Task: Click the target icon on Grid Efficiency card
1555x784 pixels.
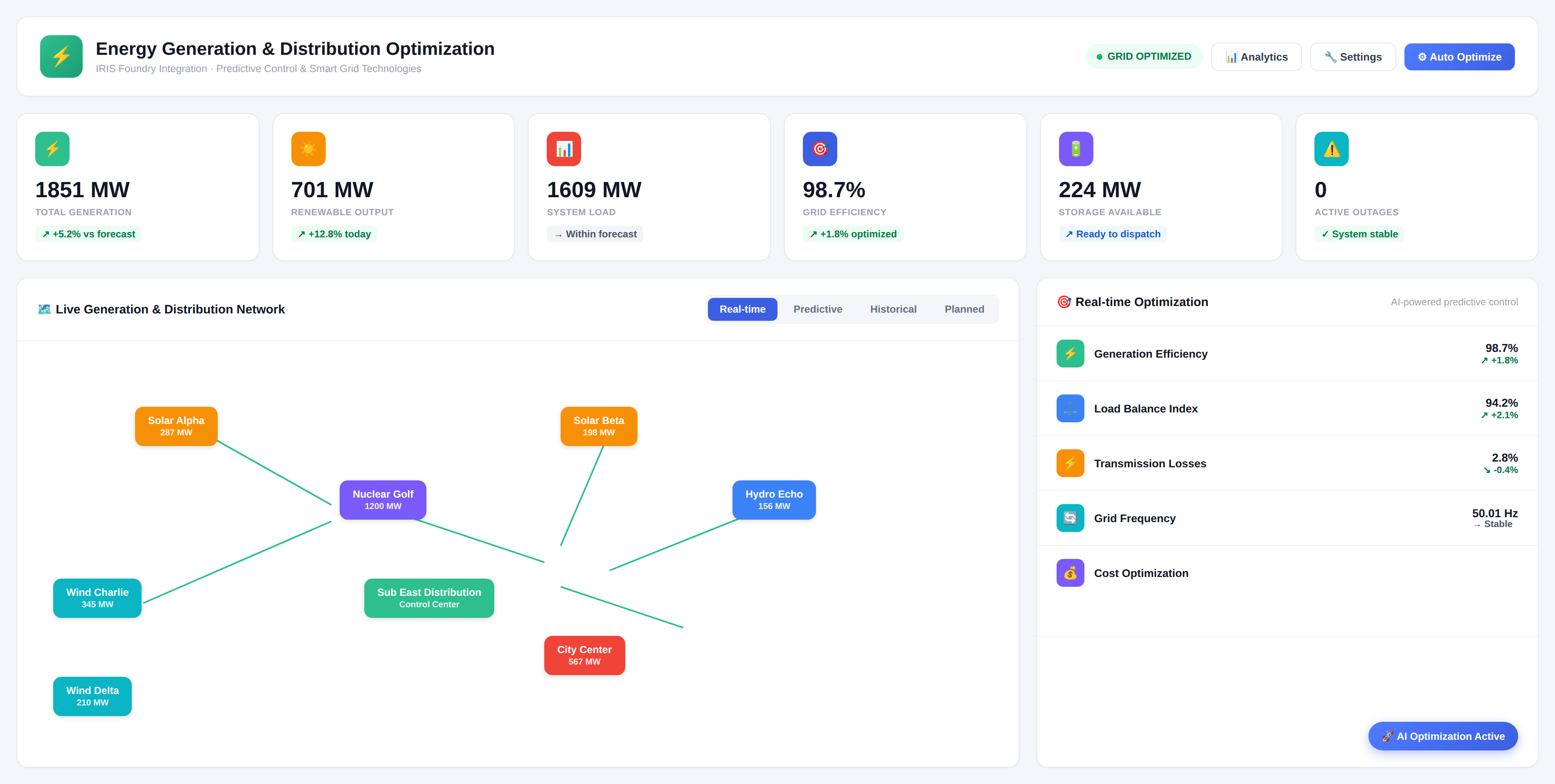Action: (x=820, y=149)
